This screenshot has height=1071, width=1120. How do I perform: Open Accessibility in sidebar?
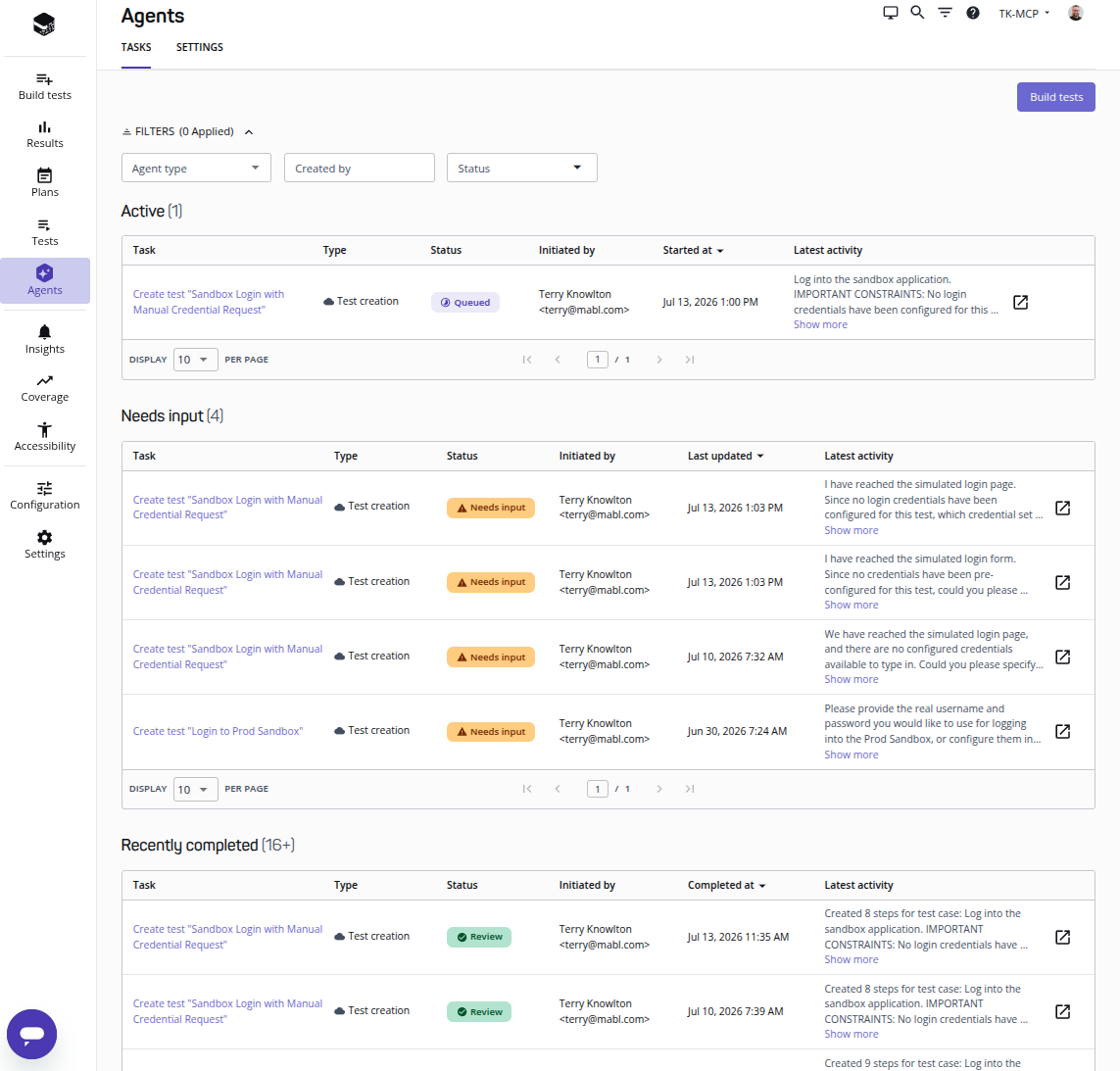[x=44, y=437]
